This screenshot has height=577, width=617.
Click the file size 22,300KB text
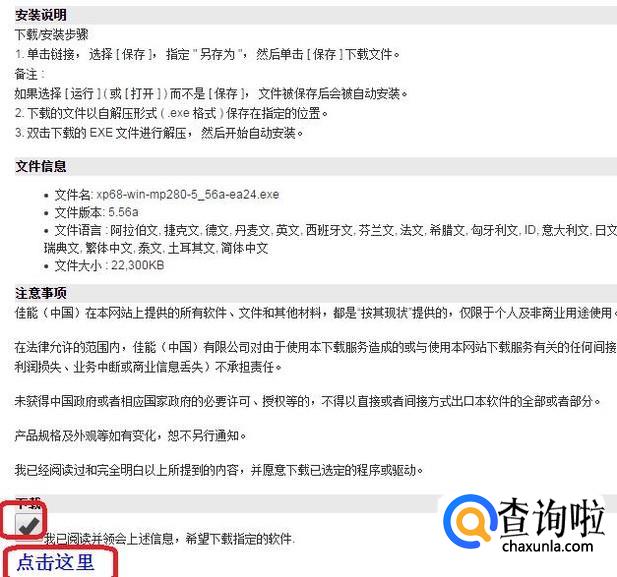[137, 265]
